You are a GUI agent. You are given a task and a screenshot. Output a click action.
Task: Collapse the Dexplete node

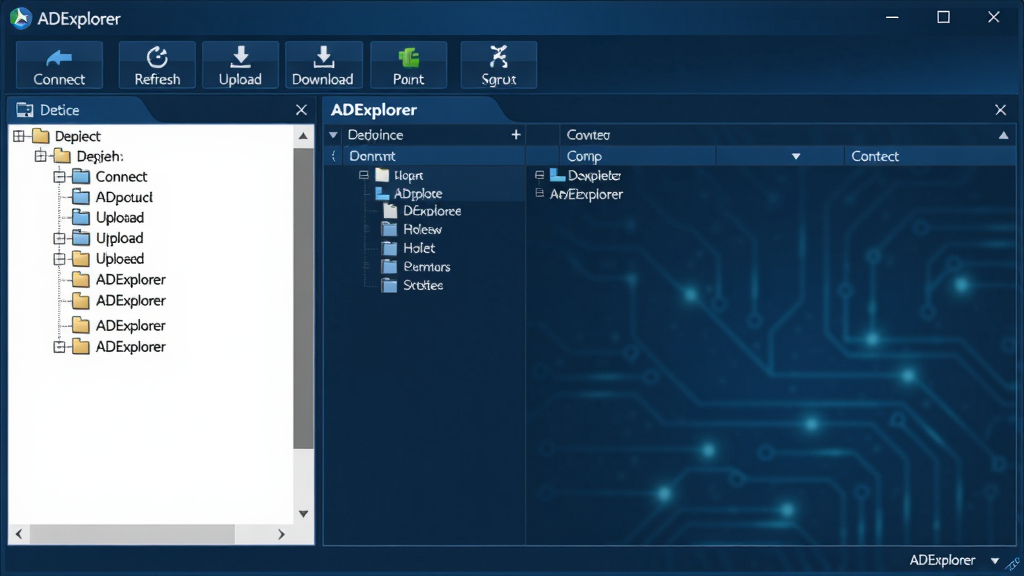(x=539, y=175)
